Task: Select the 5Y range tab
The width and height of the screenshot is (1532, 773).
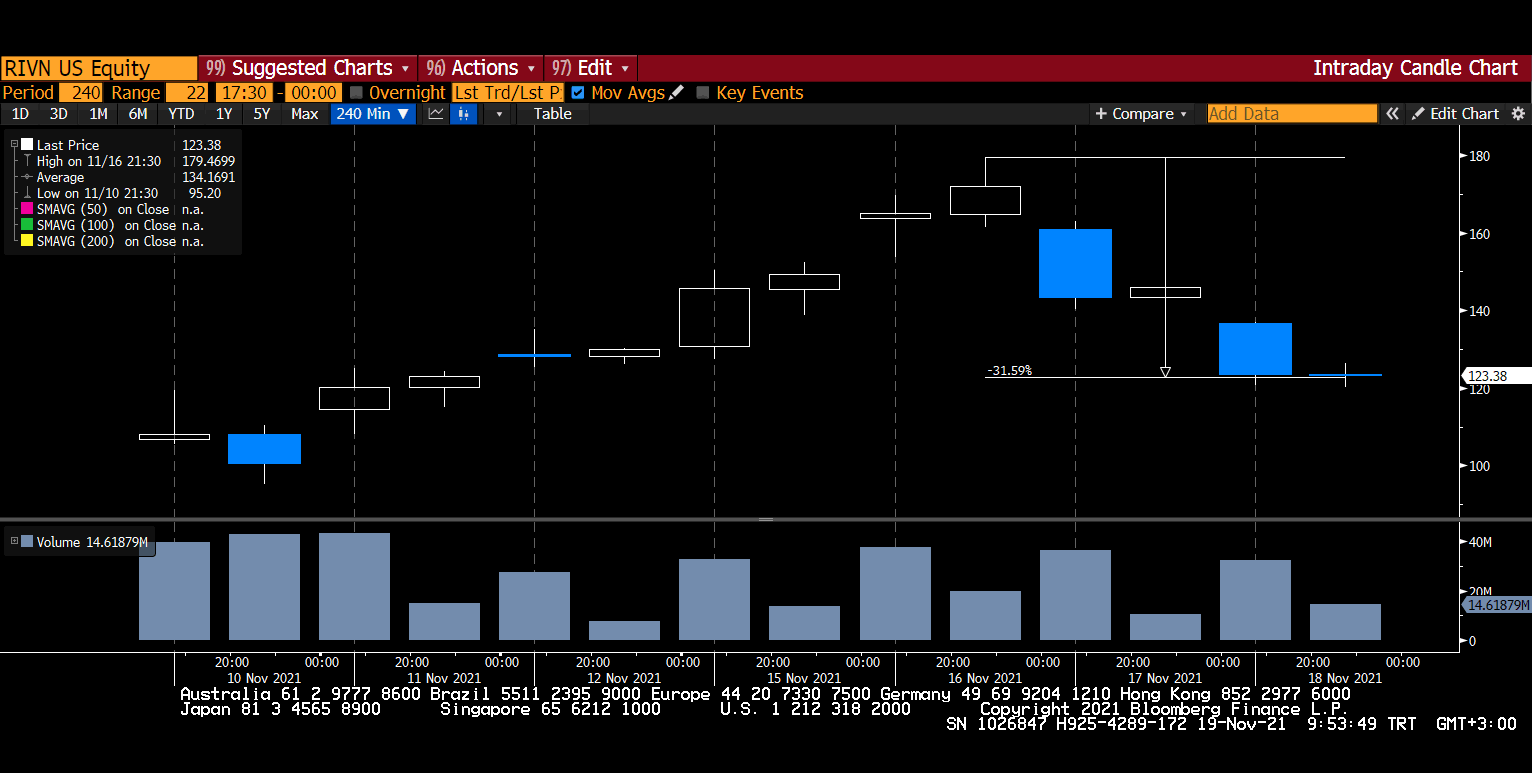Action: pyautogui.click(x=262, y=114)
